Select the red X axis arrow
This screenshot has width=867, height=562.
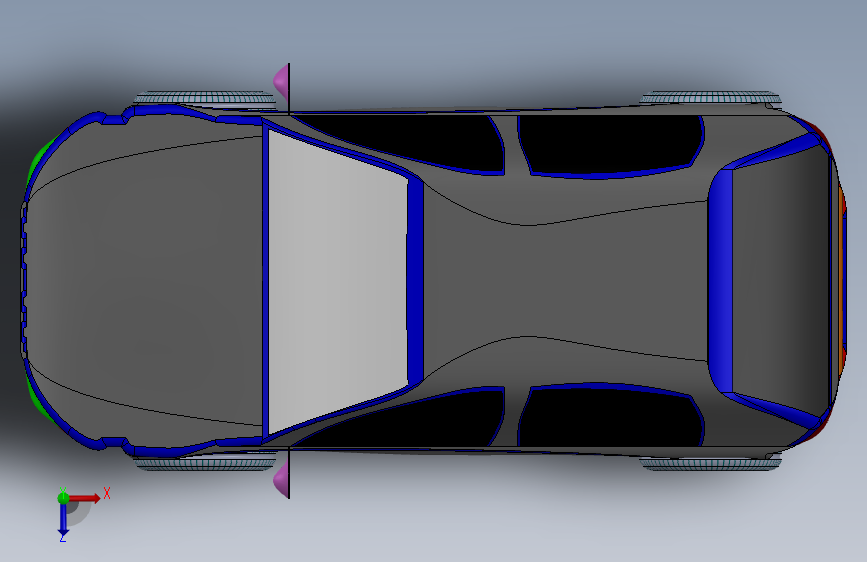pos(84,498)
